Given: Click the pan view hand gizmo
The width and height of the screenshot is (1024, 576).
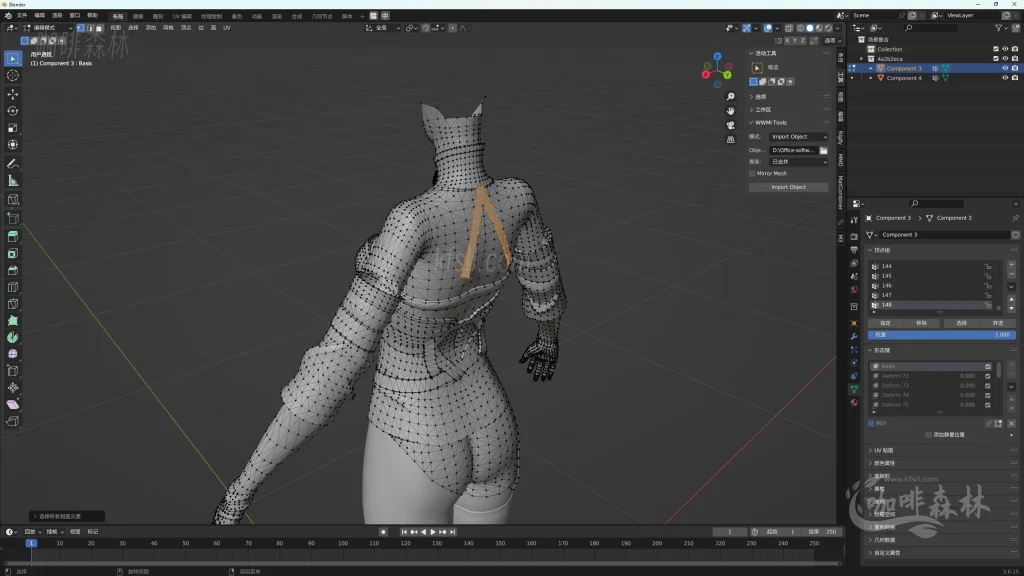Looking at the screenshot, I should click(x=730, y=111).
